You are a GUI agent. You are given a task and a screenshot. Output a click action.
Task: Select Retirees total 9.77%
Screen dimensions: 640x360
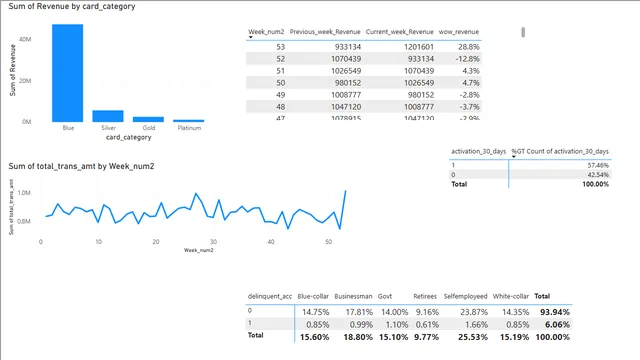(x=427, y=338)
